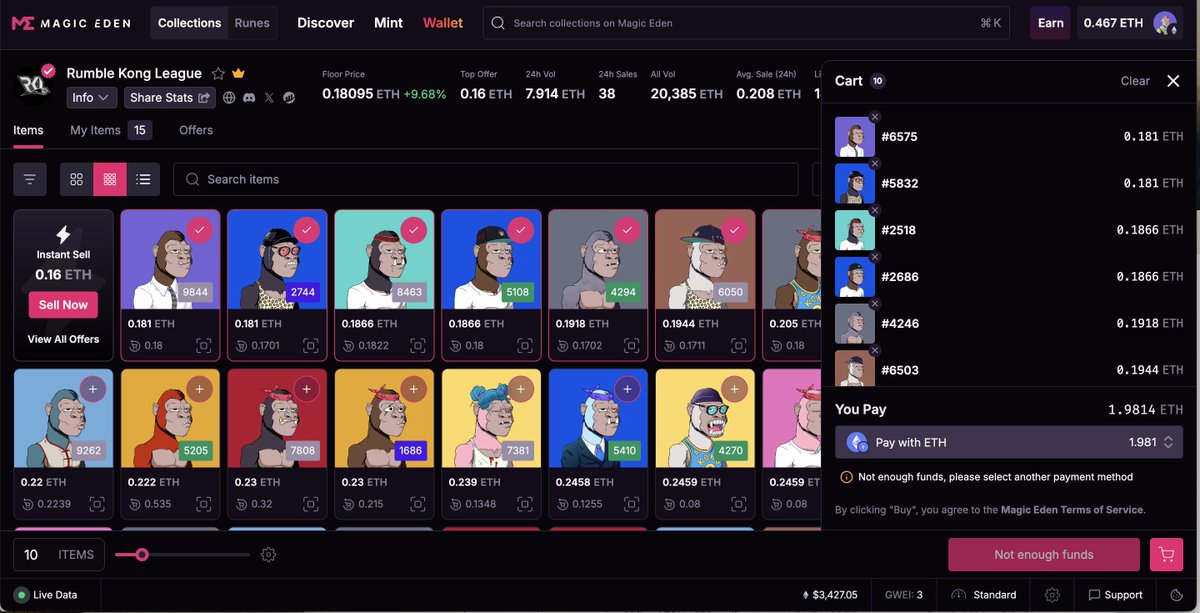Open the user profile avatar
The width and height of the screenshot is (1200, 613).
[x=1165, y=23]
